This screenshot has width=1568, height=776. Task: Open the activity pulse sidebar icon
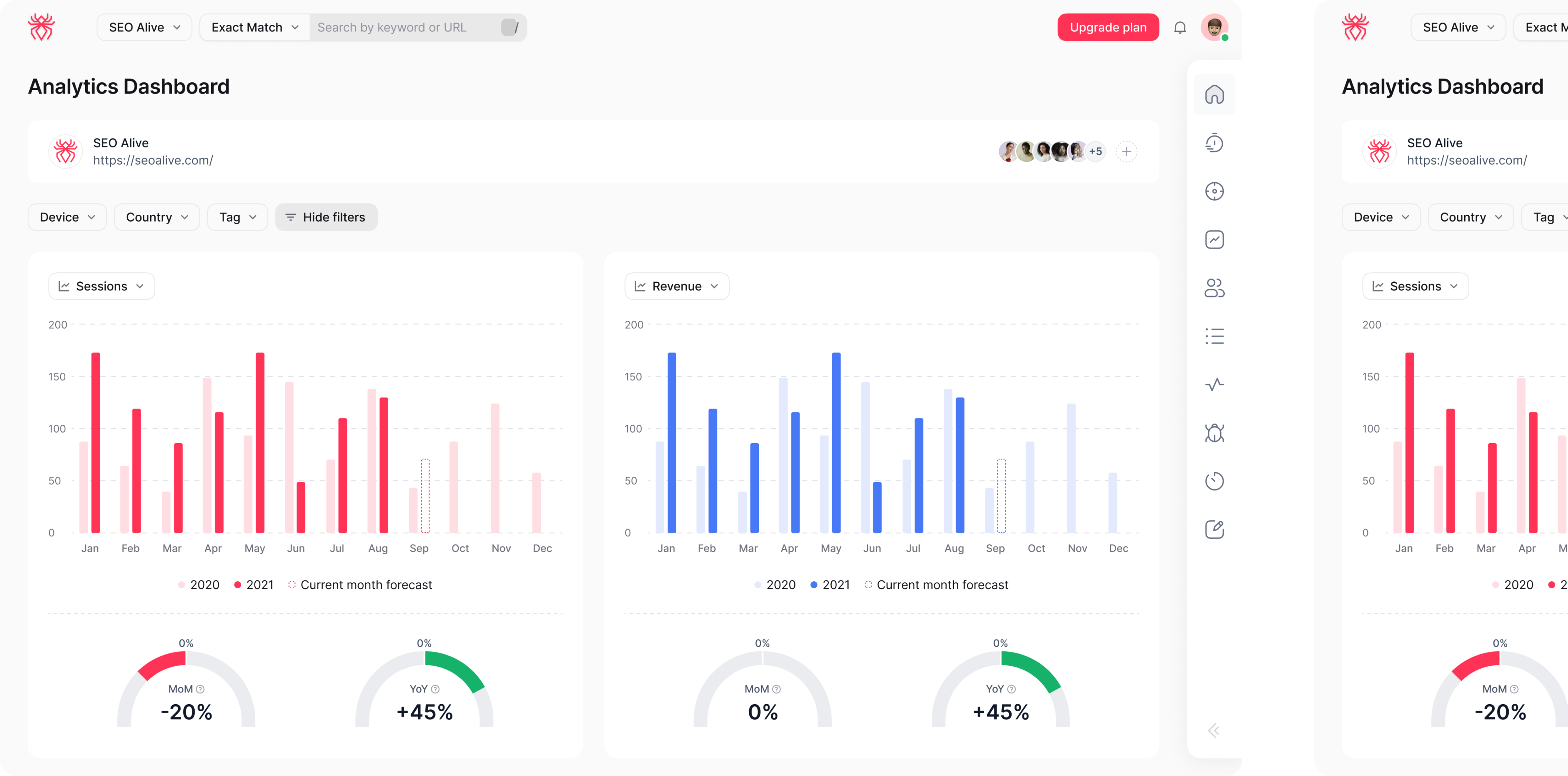click(x=1214, y=384)
